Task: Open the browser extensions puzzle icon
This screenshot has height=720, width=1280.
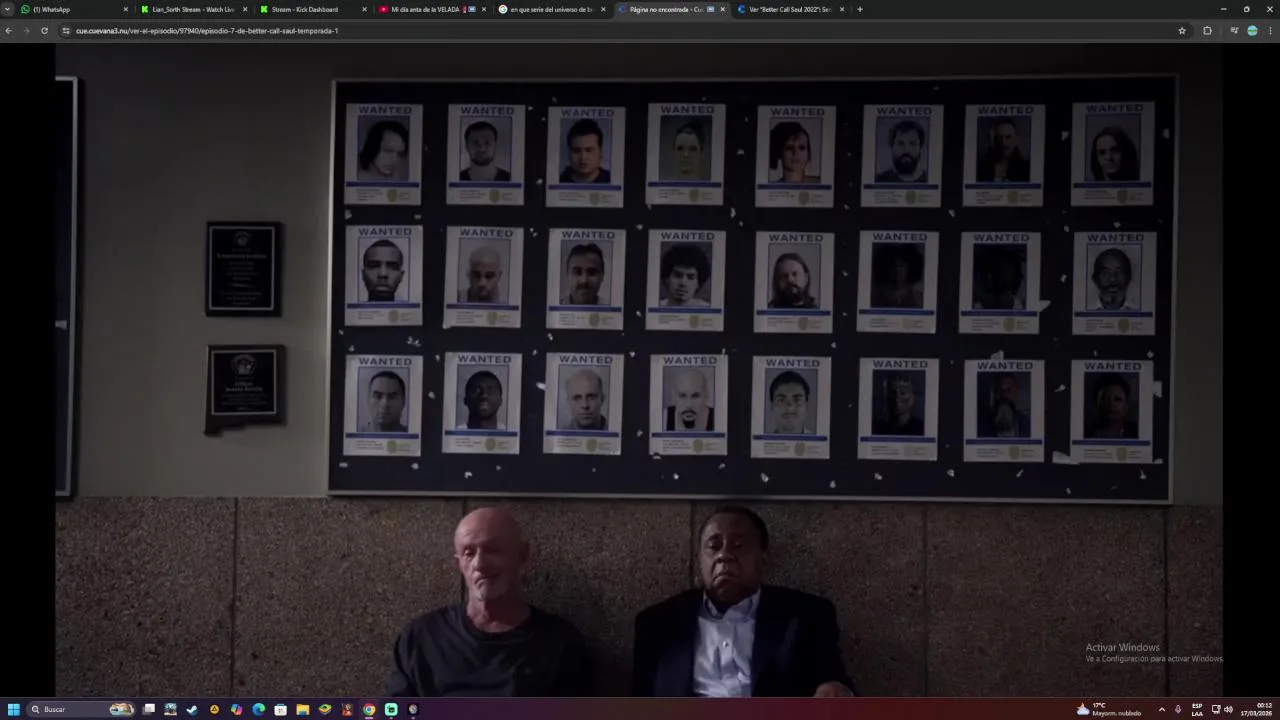Action: click(x=1207, y=31)
